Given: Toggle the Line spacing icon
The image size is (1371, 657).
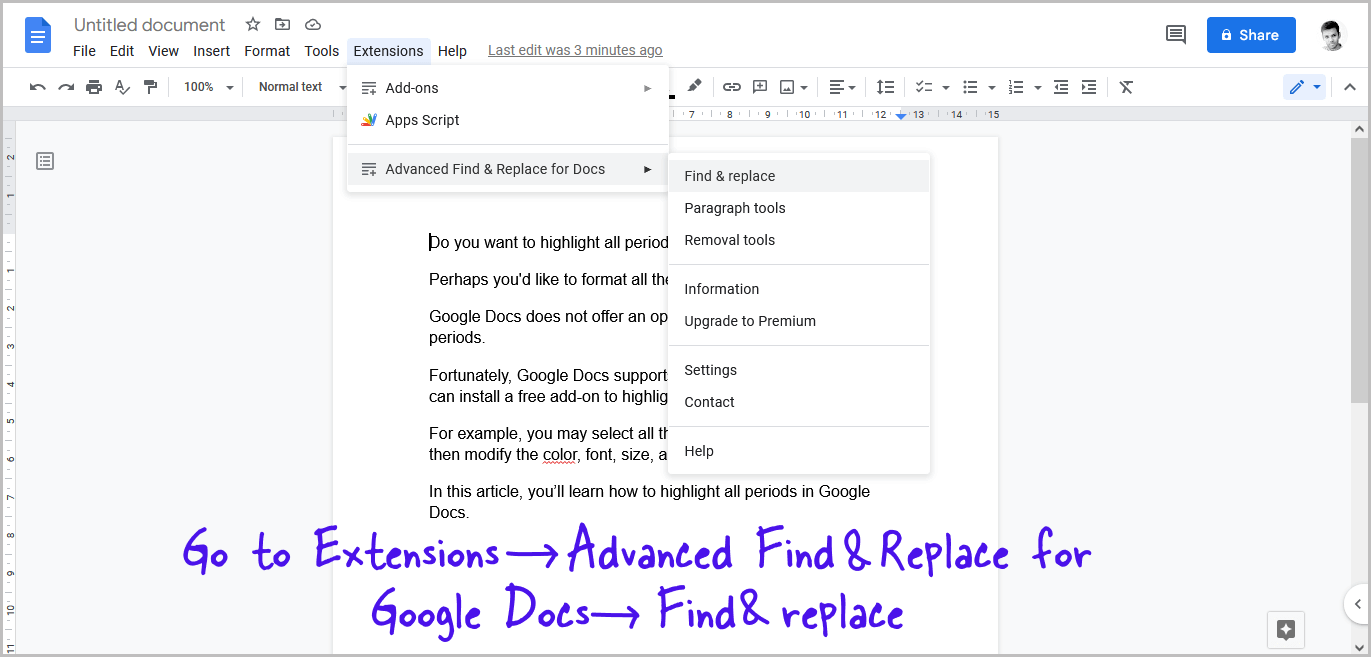Looking at the screenshot, I should (x=885, y=87).
